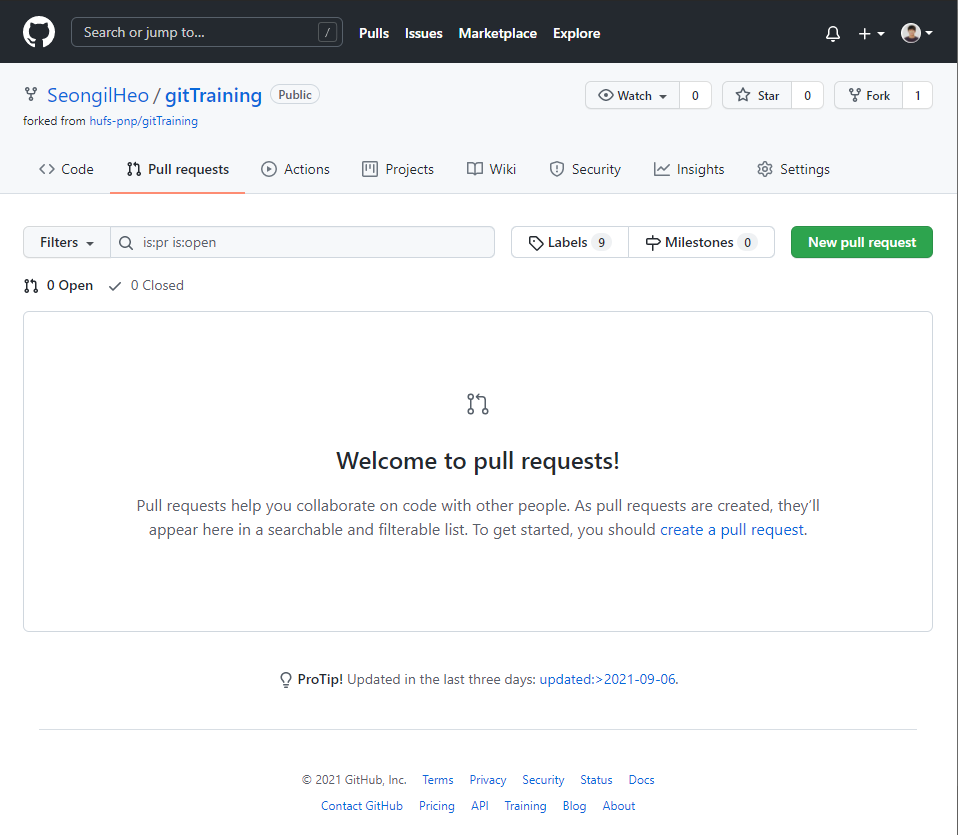Select the Pull requests tab

(178, 169)
